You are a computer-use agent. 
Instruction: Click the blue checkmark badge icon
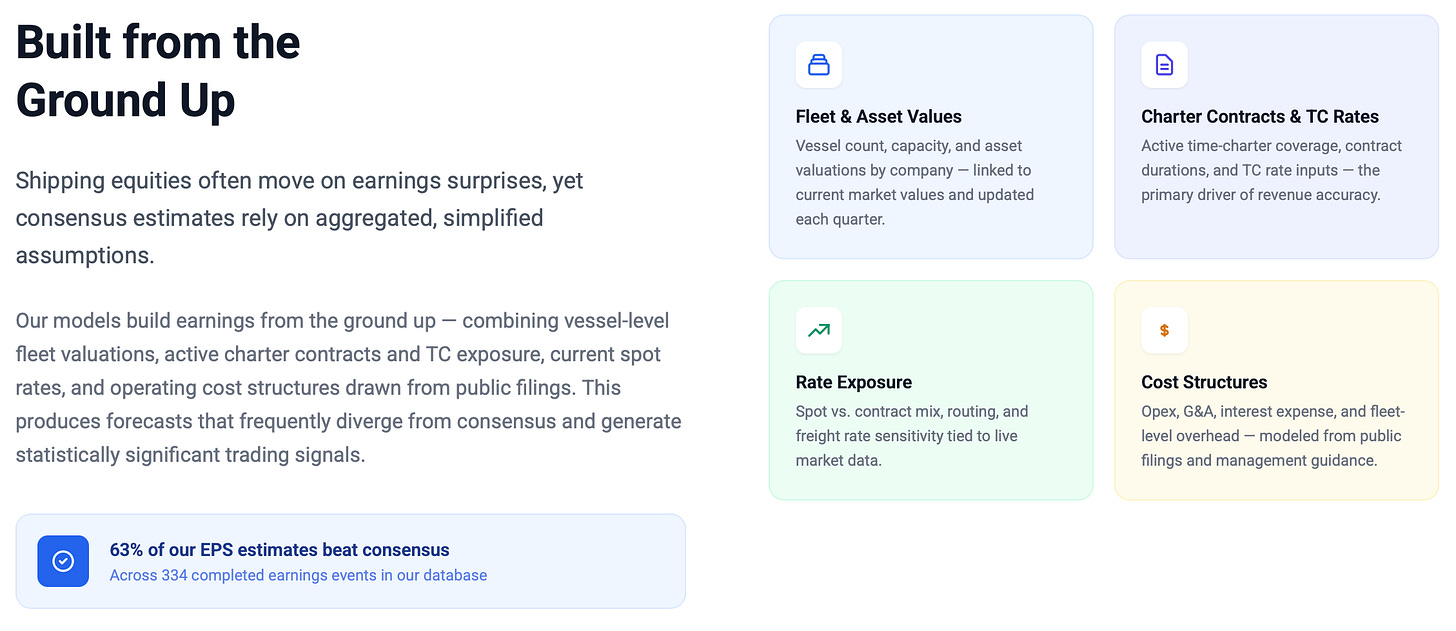pyautogui.click(x=63, y=561)
